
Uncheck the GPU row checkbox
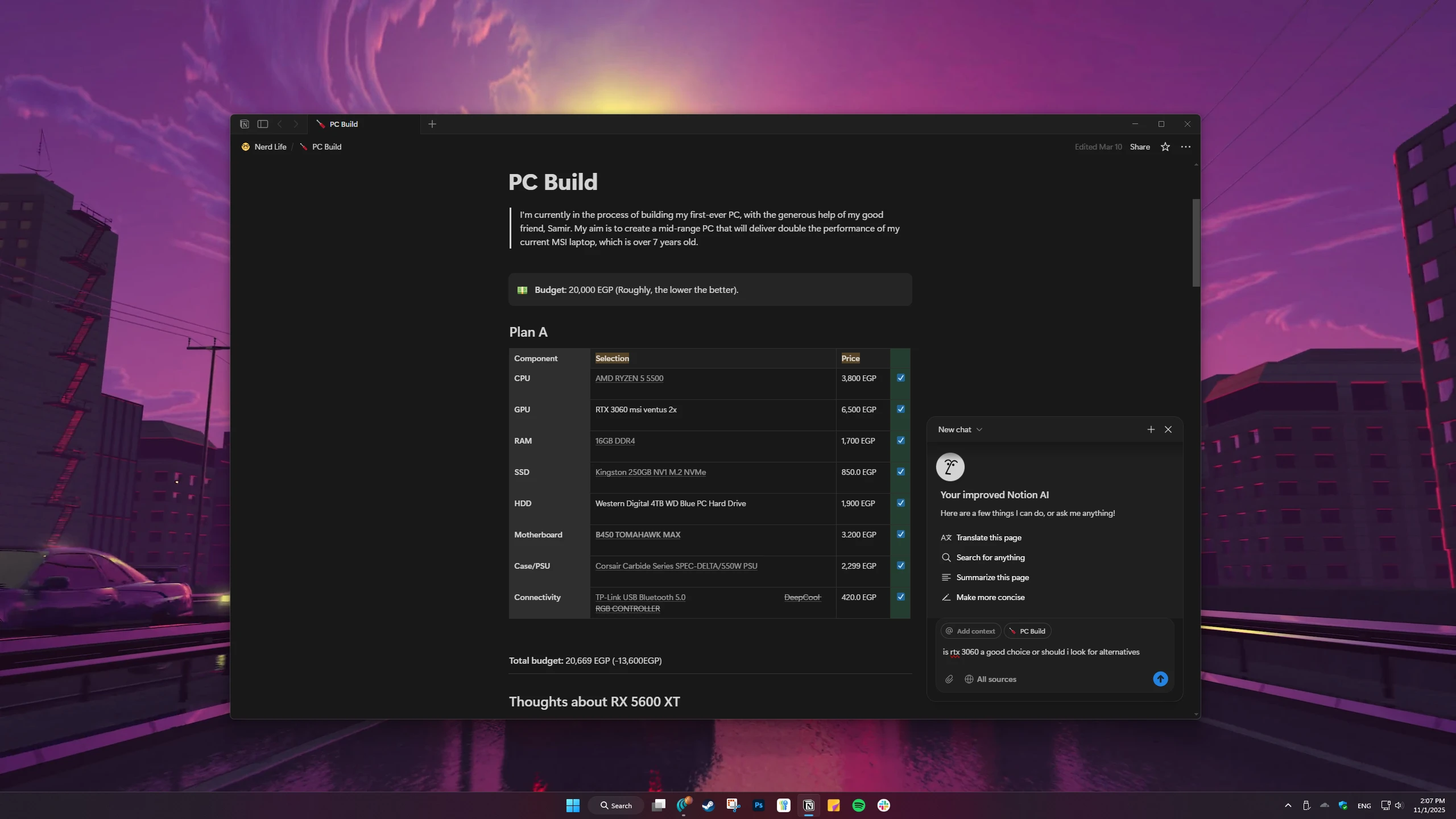[x=901, y=409]
